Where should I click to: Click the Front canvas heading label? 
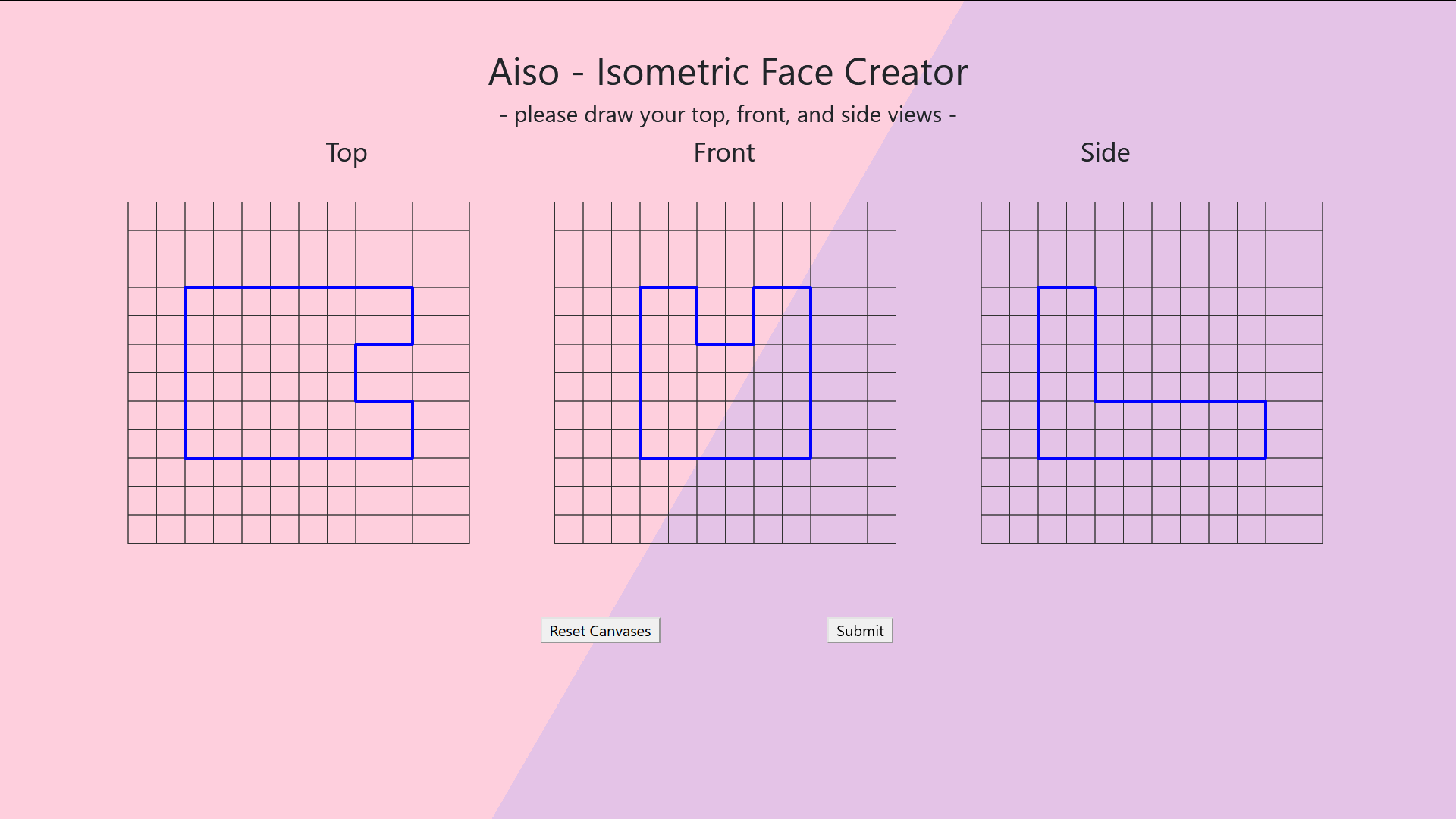pos(724,153)
